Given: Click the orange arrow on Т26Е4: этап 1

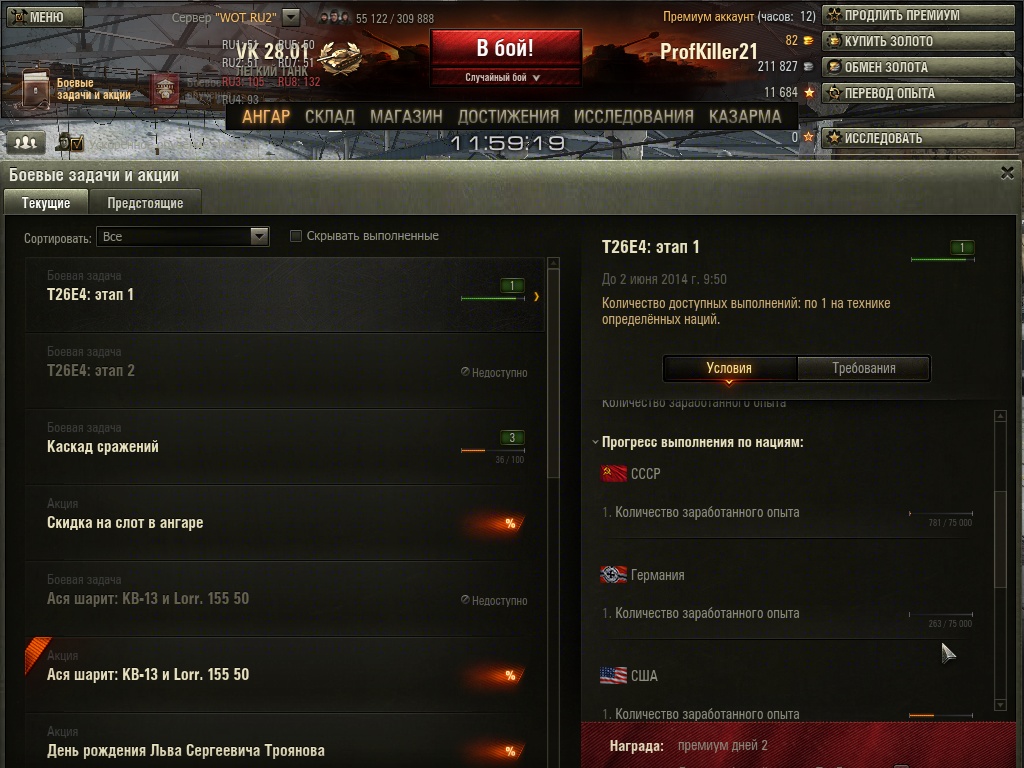Looking at the screenshot, I should point(536,296).
